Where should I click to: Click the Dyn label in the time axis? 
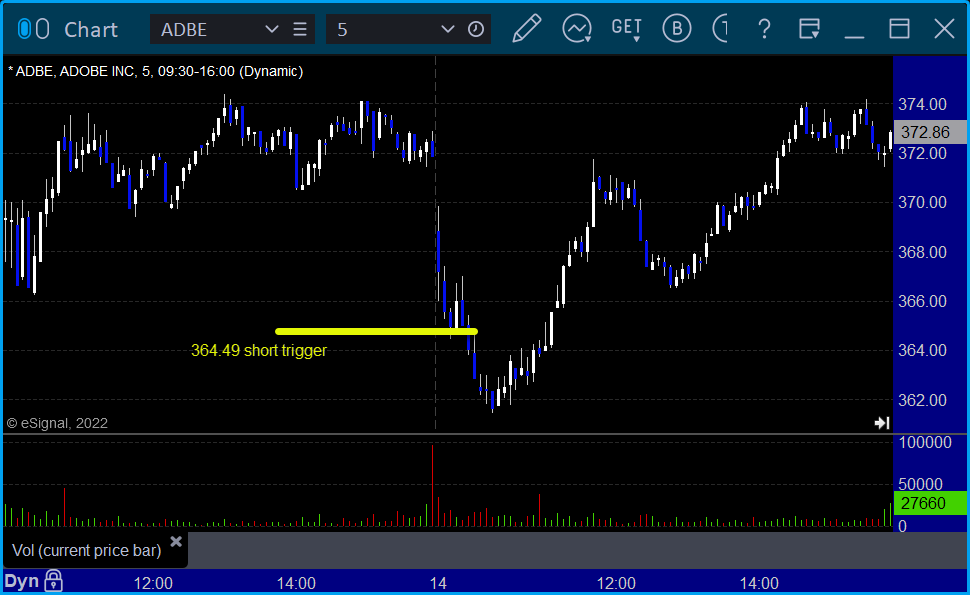click(22, 581)
